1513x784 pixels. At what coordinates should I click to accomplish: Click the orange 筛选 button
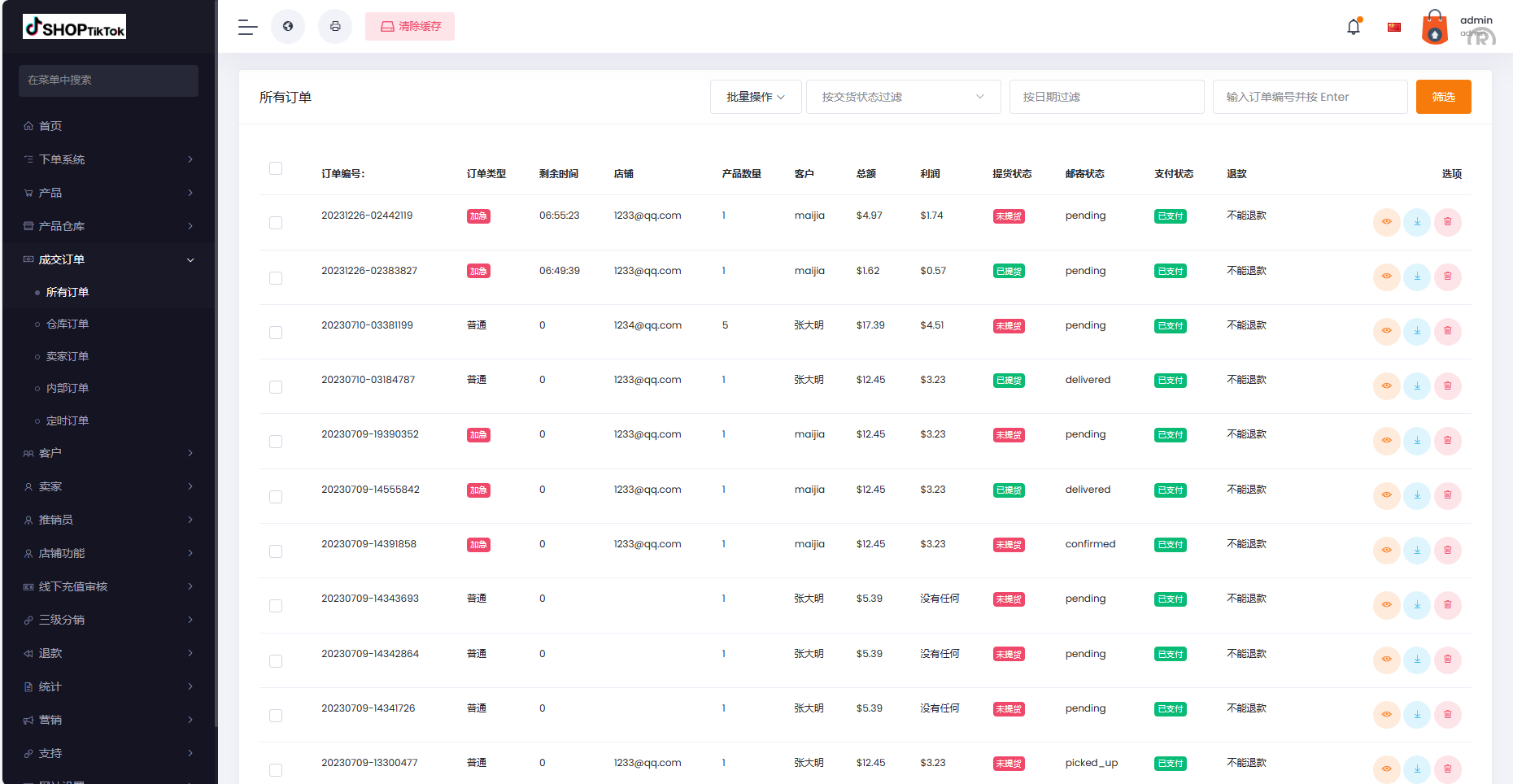point(1443,96)
